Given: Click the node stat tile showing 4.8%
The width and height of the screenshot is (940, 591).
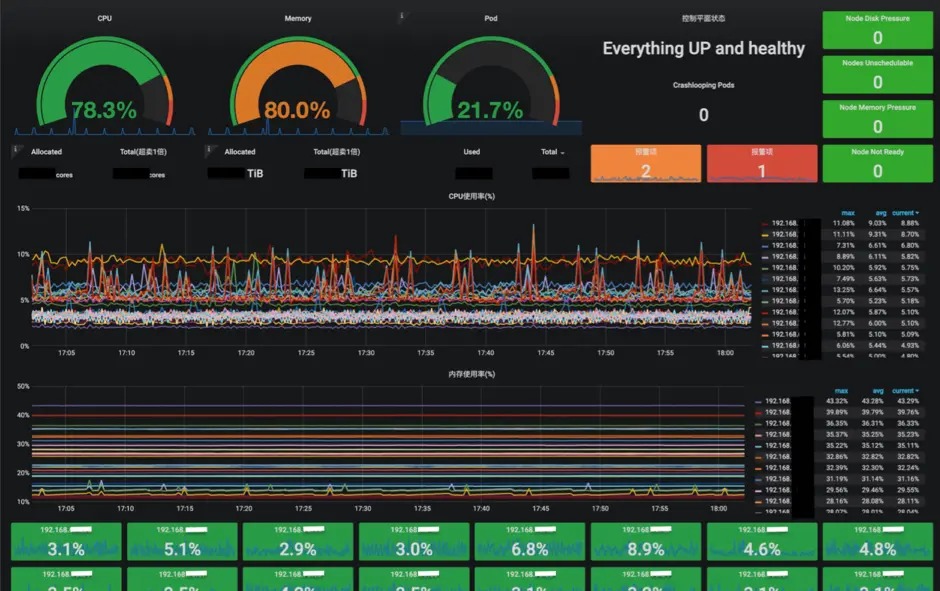Looking at the screenshot, I should pos(878,542).
